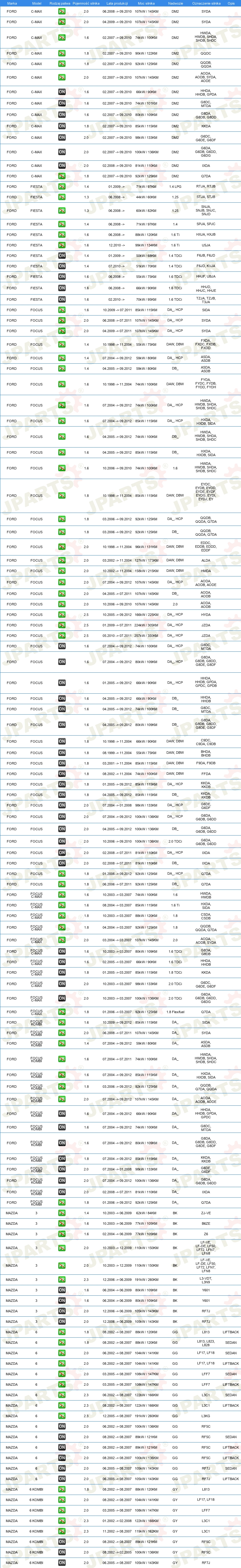Click diesel ON icon in Mazda 6 Kombi RF7J row
The image size is (241, 1568).
pos(61,1562)
